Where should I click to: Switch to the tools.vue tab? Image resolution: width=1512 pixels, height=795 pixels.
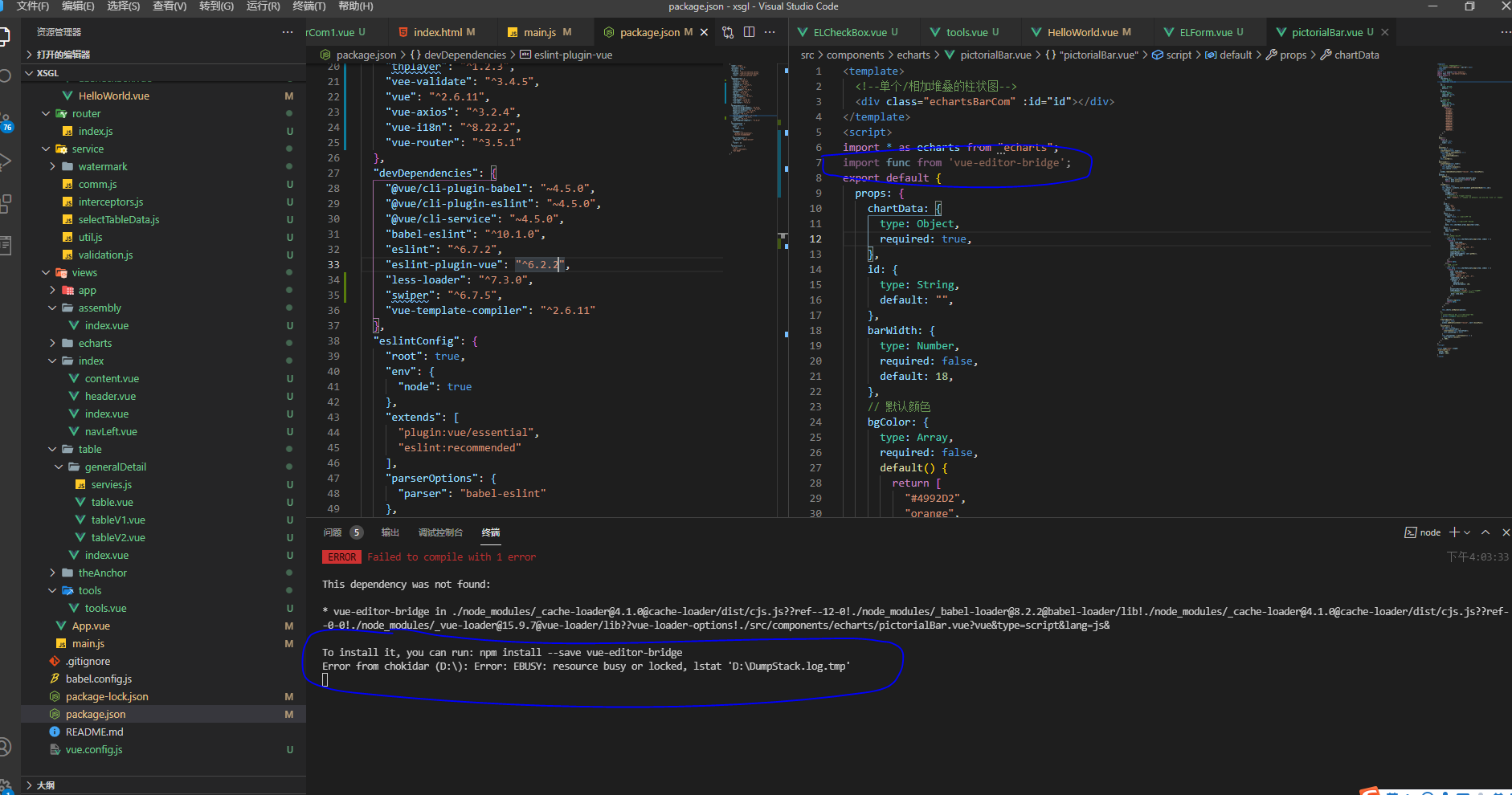tap(966, 32)
